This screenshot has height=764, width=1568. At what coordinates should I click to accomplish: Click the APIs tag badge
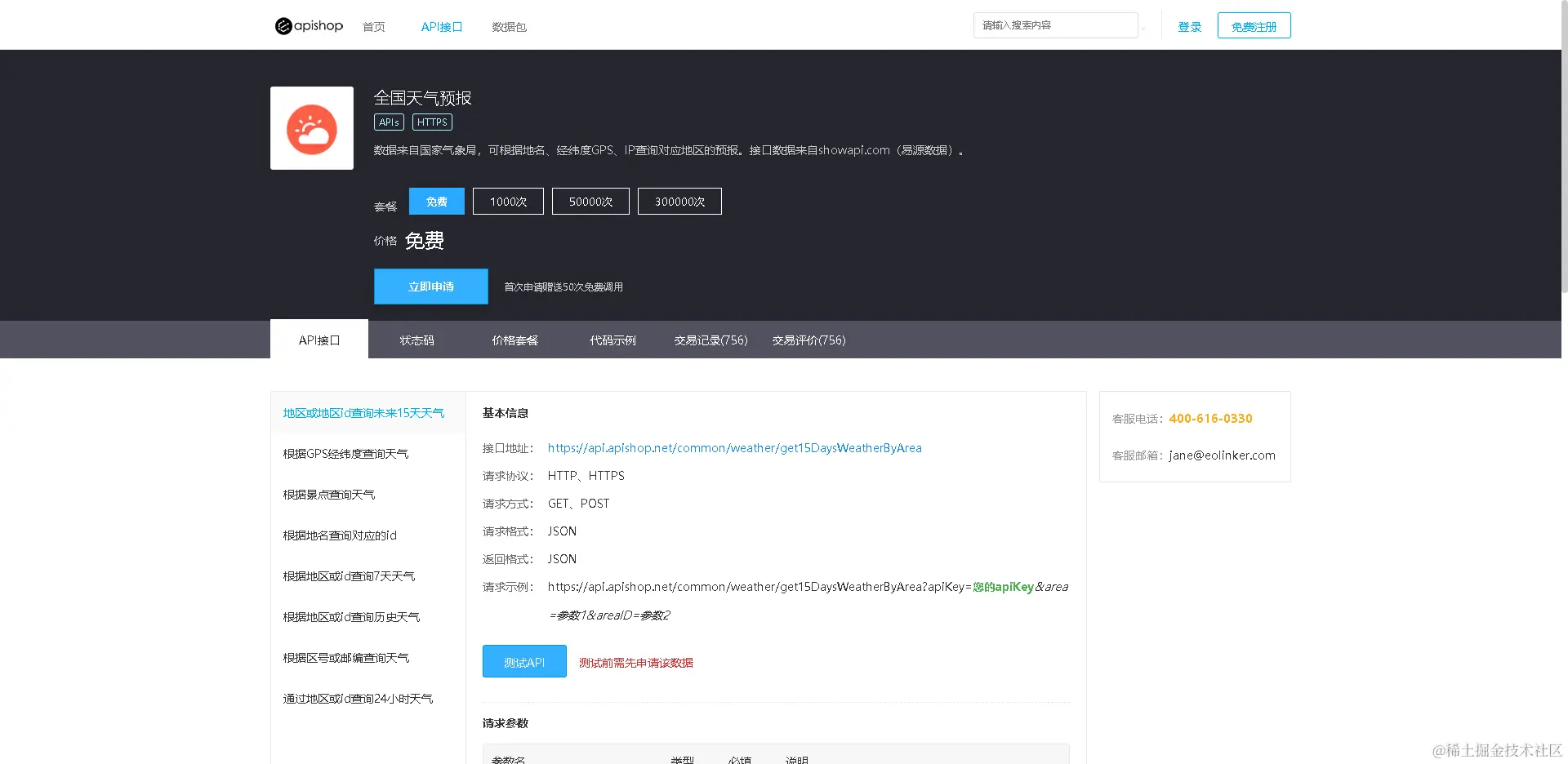pyautogui.click(x=389, y=122)
